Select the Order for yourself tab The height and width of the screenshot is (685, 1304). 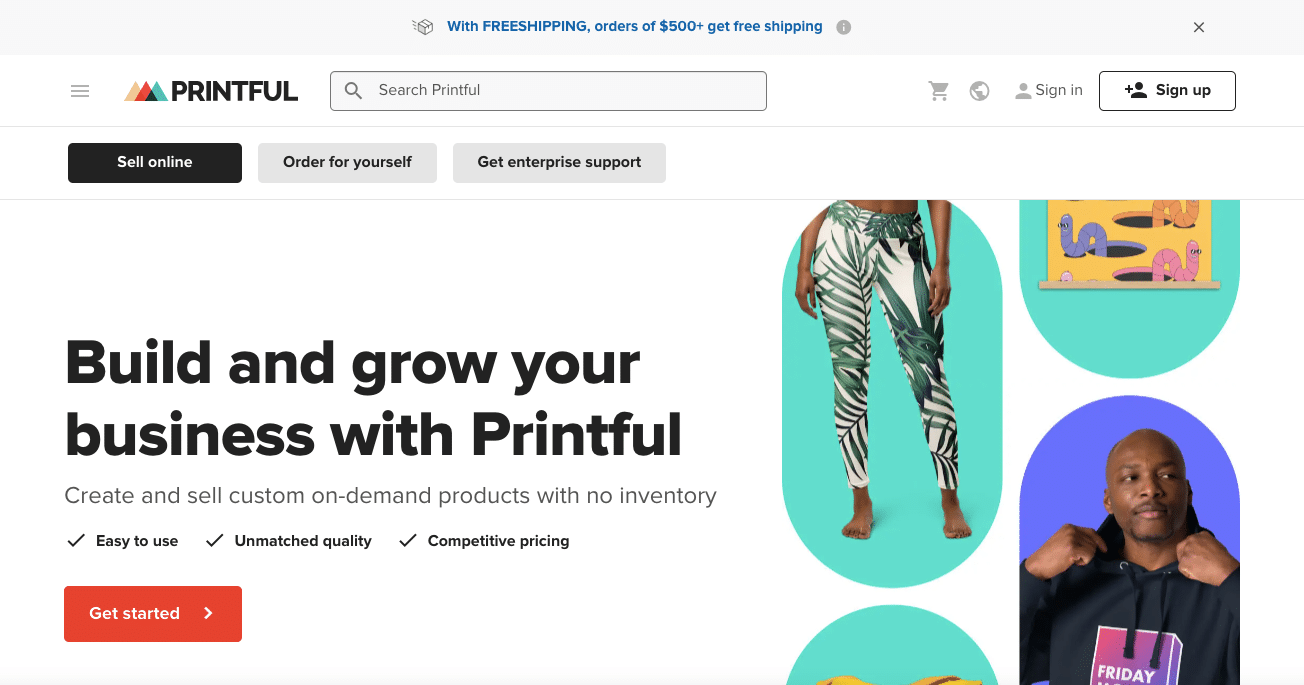[347, 162]
